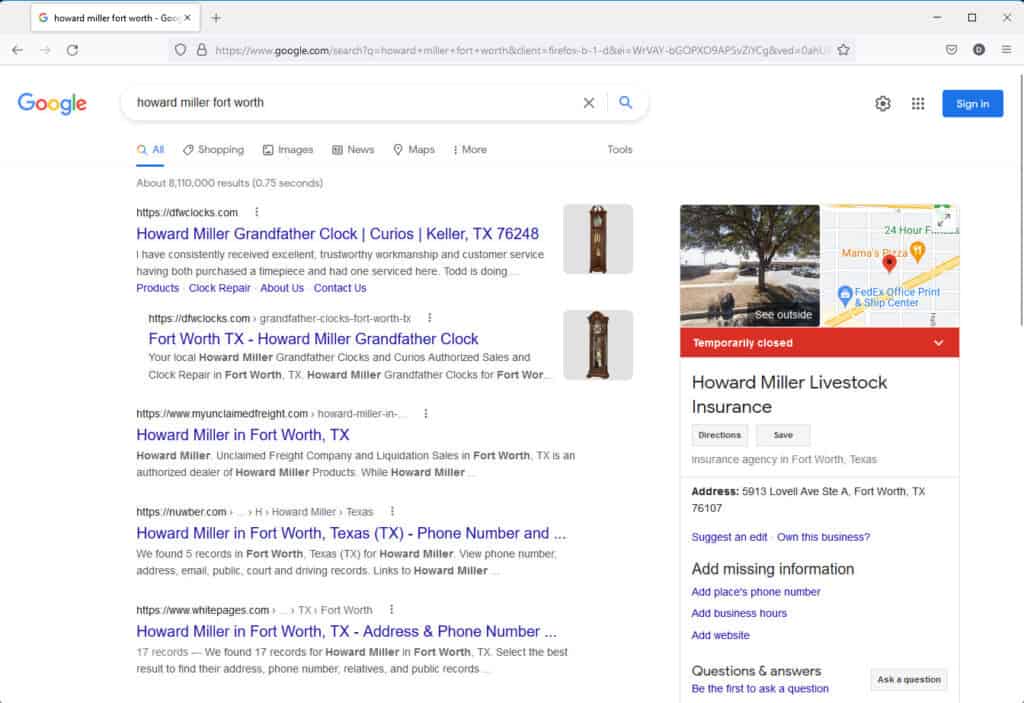The width and height of the screenshot is (1024, 703).
Task: Go back using the browser back arrow
Action: [18, 50]
